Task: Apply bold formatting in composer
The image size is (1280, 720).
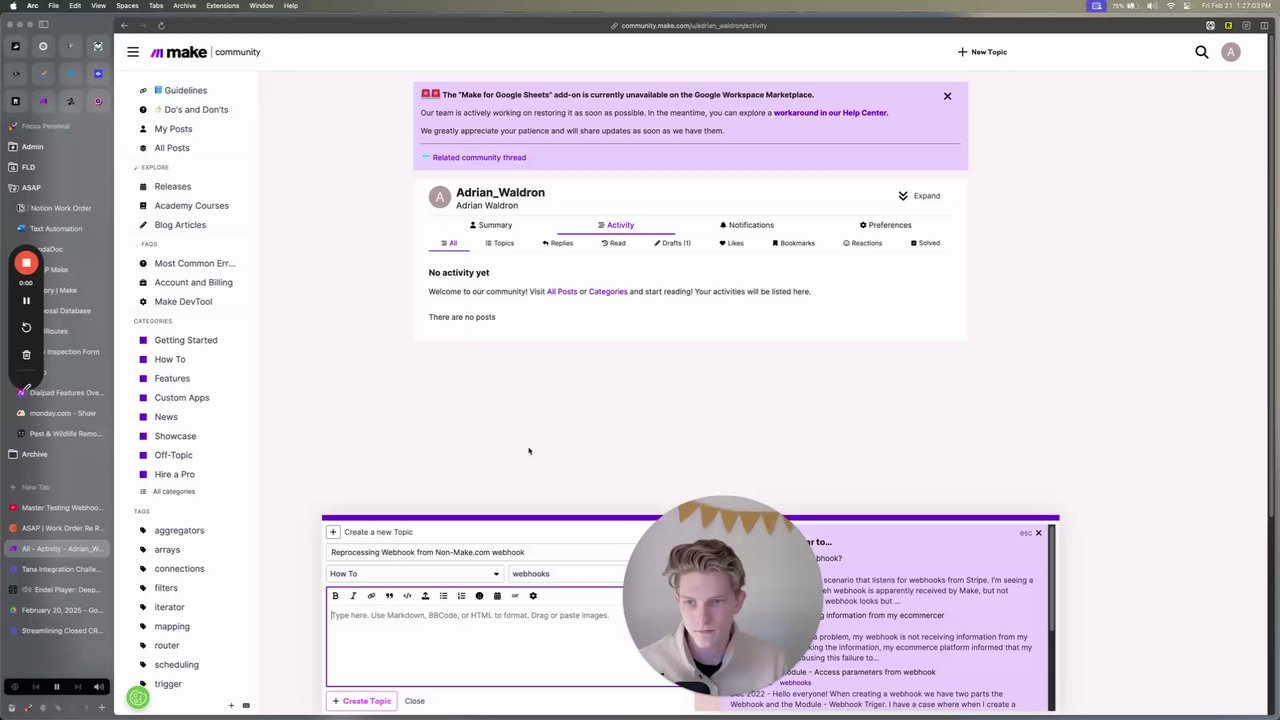Action: 335,596
